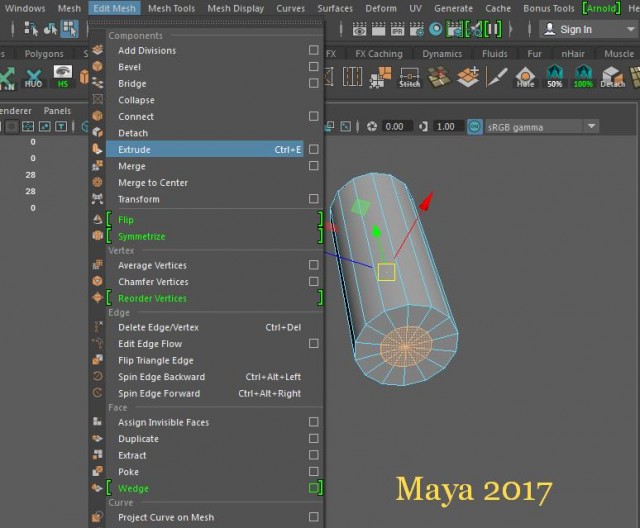Click the Poke face icon
640x528 pixels.
tap(97, 471)
